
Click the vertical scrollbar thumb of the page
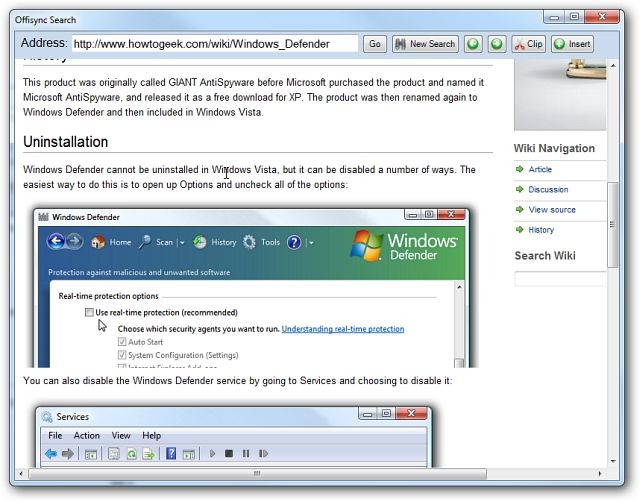pos(612,225)
